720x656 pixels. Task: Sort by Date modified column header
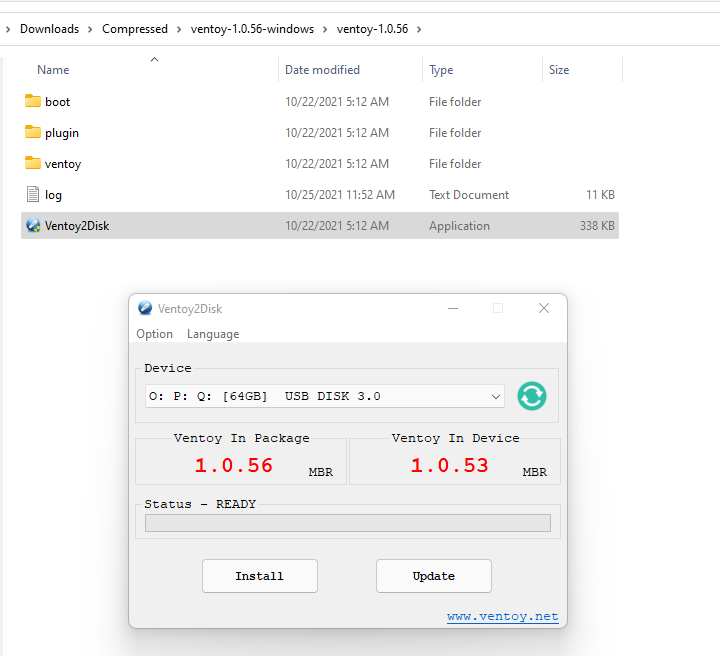(x=322, y=70)
